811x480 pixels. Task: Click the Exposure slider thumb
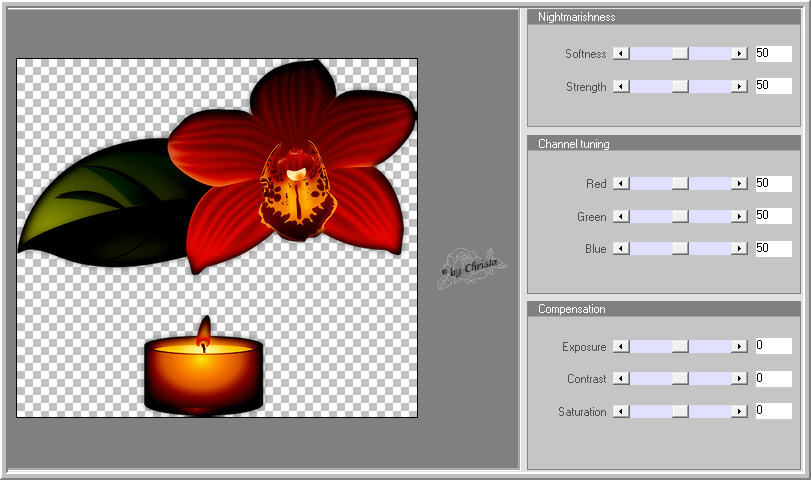(680, 347)
